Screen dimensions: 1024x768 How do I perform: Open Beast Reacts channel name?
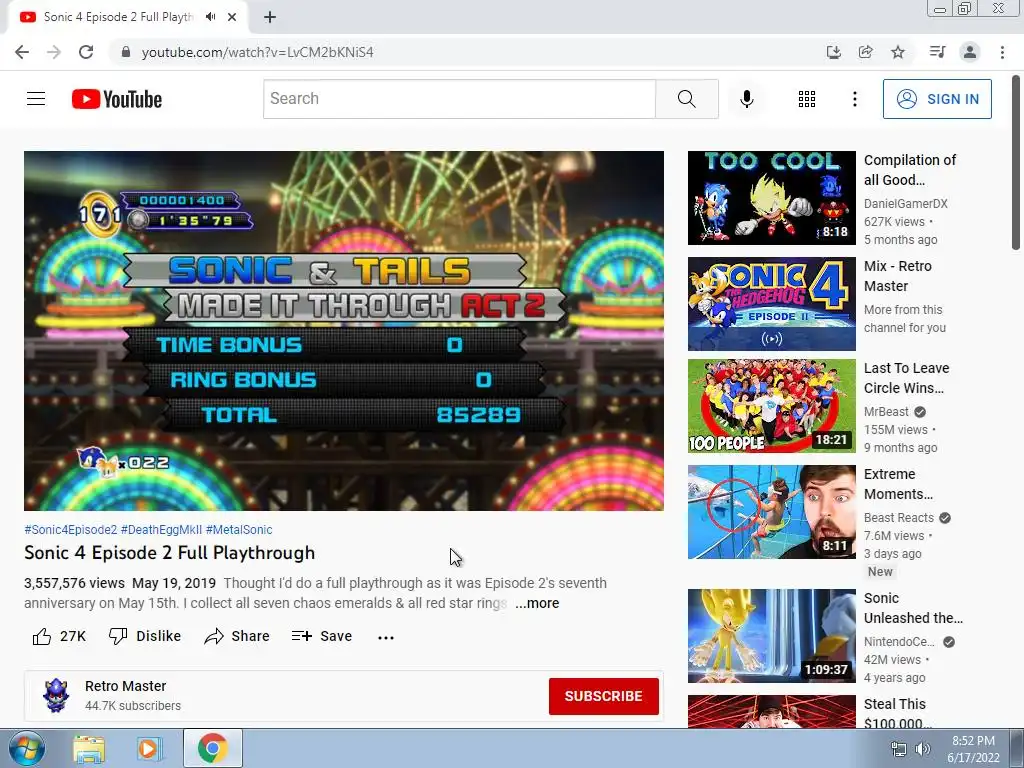899,517
